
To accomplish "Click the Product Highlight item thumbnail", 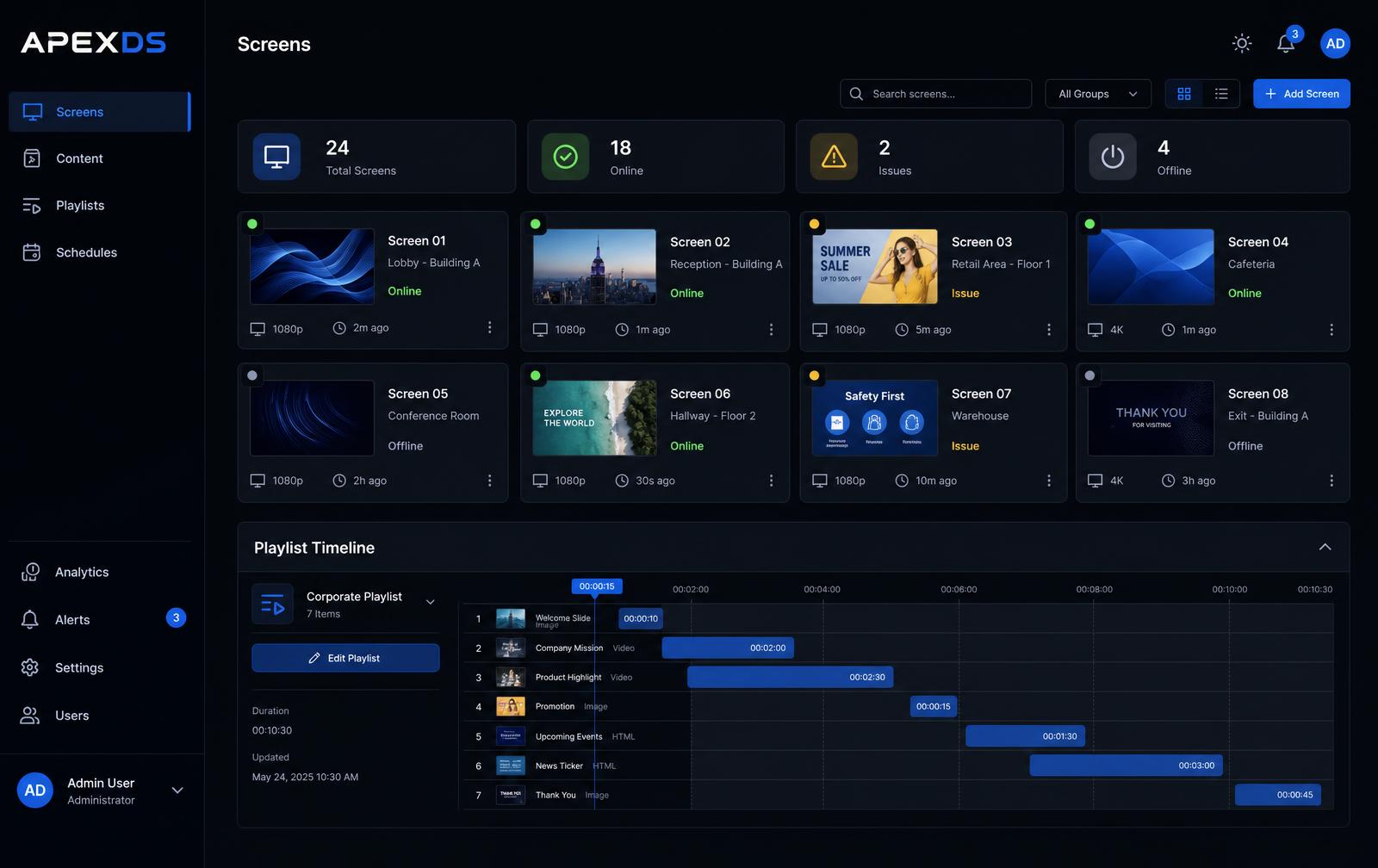I will (511, 677).
